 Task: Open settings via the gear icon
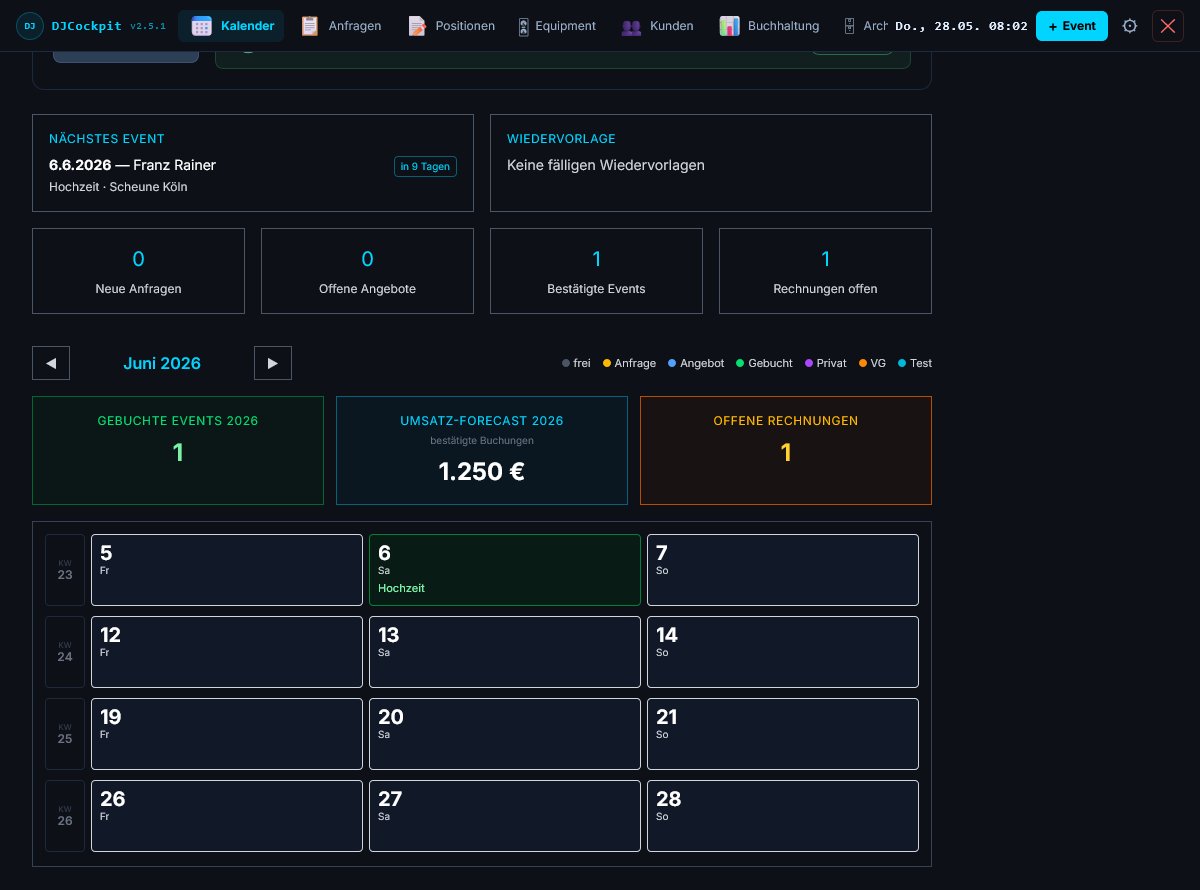[x=1130, y=26]
